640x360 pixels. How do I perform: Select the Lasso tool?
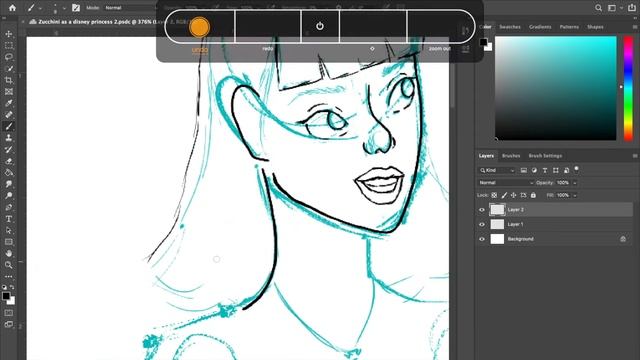pos(9,57)
